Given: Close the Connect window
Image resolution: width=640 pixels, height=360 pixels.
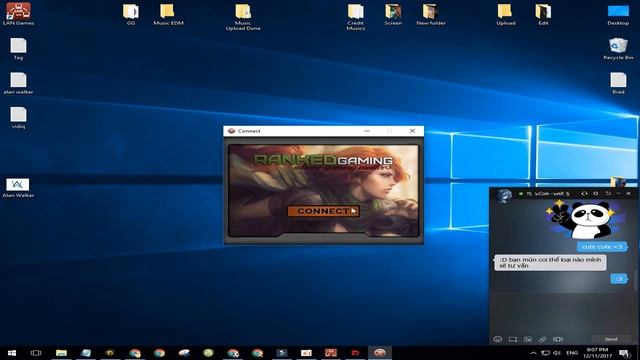Looking at the screenshot, I should click(412, 131).
